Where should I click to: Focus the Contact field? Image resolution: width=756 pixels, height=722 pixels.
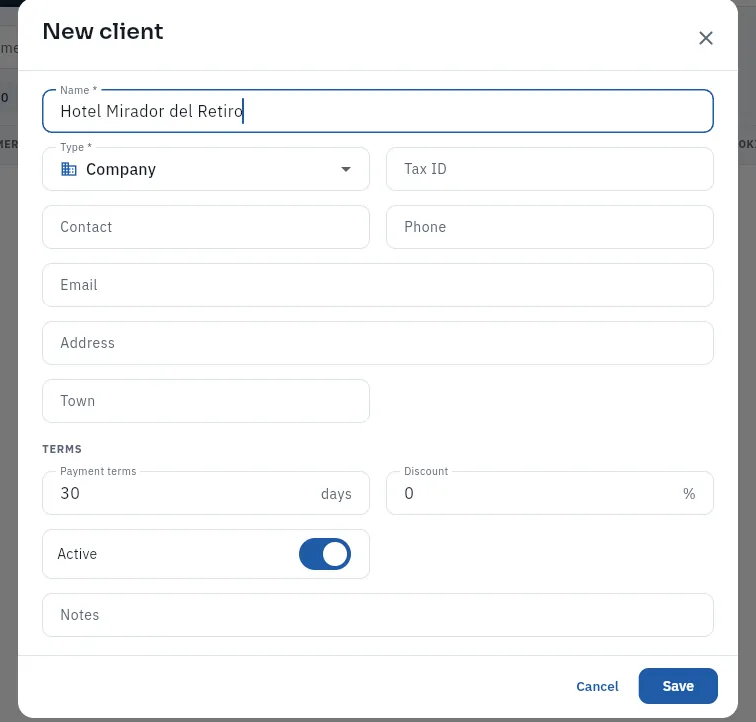click(x=206, y=227)
